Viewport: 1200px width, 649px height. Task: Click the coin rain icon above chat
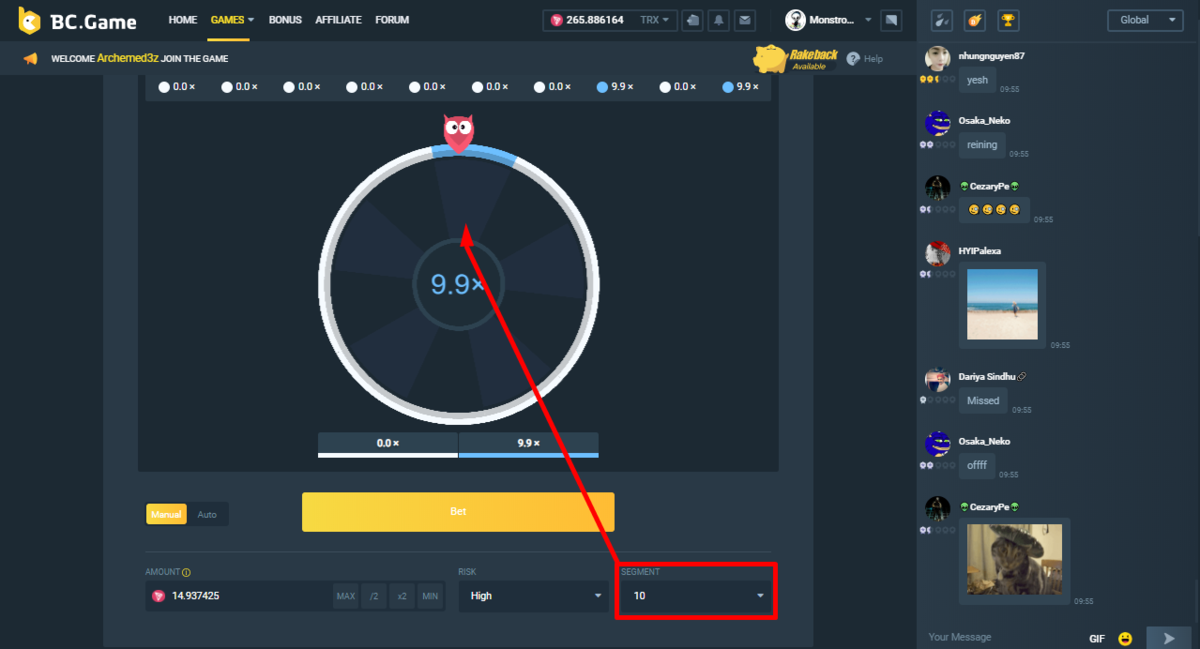[973, 20]
